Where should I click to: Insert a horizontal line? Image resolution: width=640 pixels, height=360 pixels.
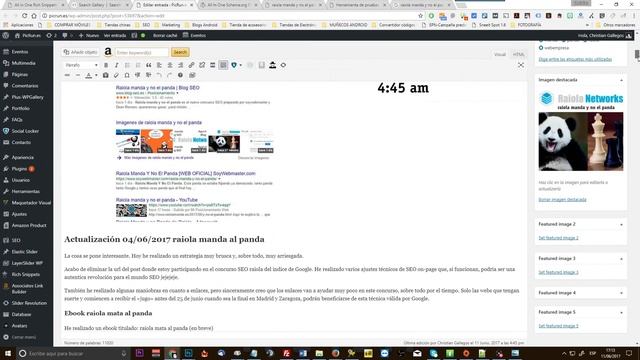point(78,76)
